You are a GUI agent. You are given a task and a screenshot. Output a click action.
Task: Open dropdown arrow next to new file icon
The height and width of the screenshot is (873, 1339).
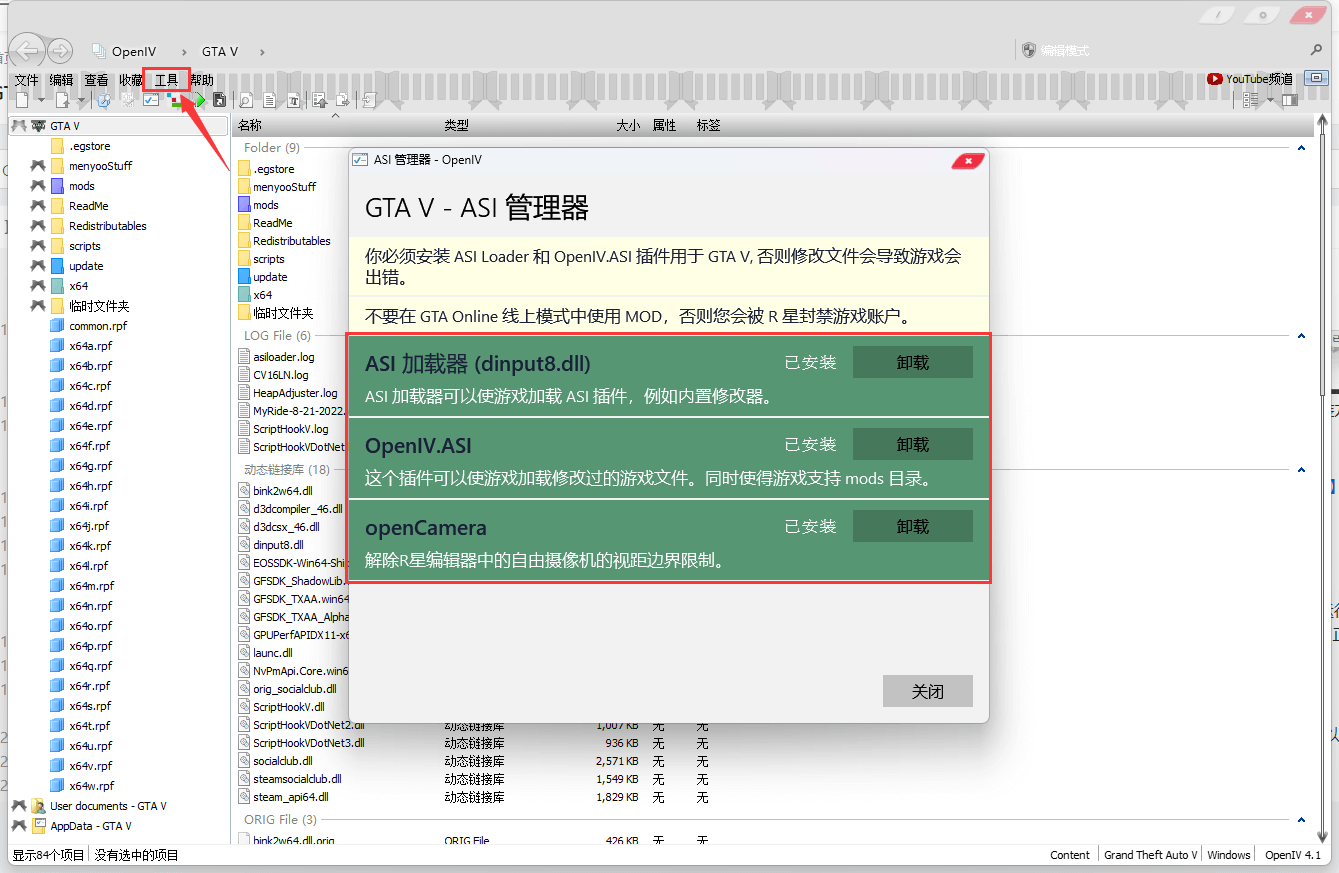[41, 100]
